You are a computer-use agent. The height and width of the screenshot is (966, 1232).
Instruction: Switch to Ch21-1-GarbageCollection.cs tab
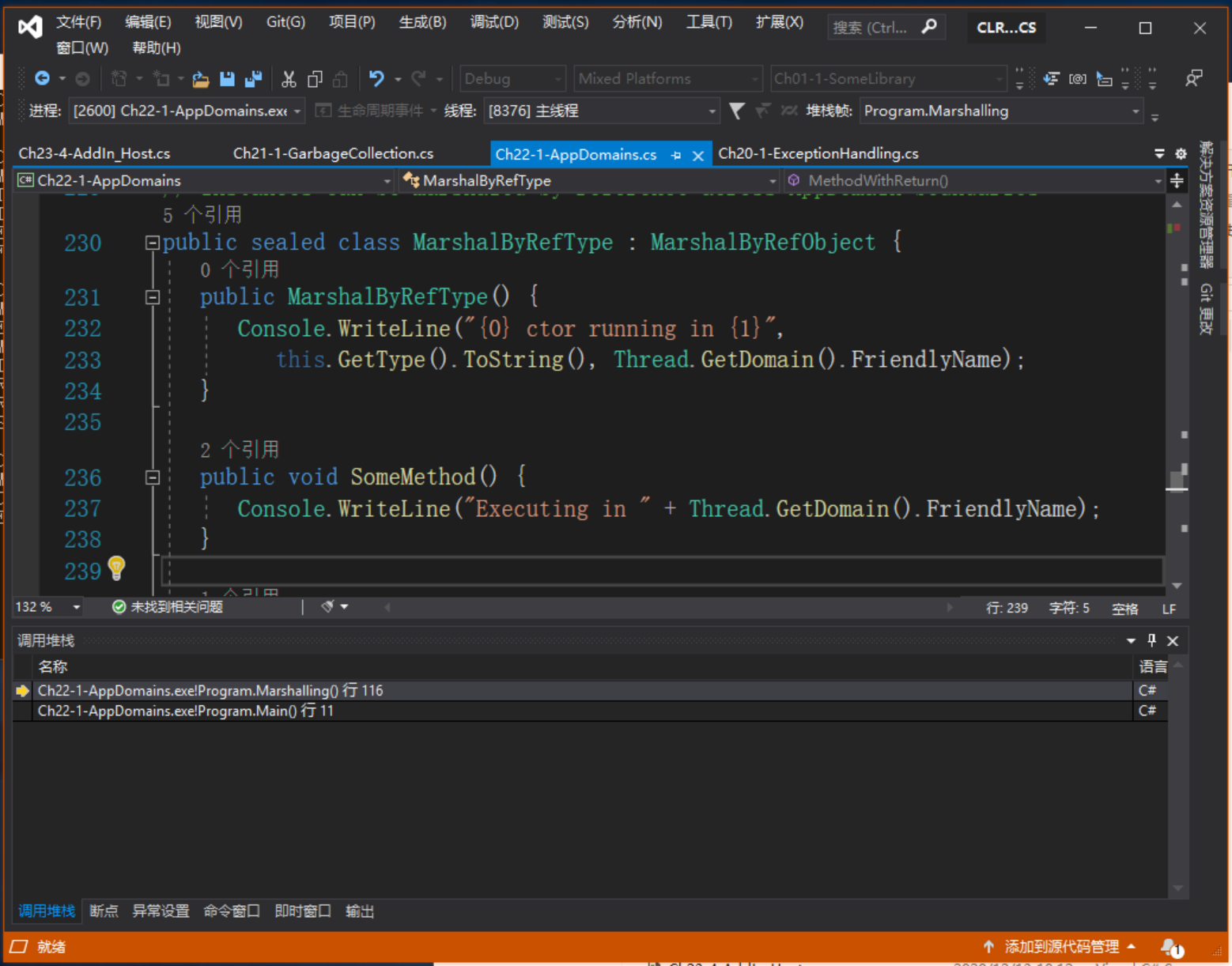tap(333, 153)
